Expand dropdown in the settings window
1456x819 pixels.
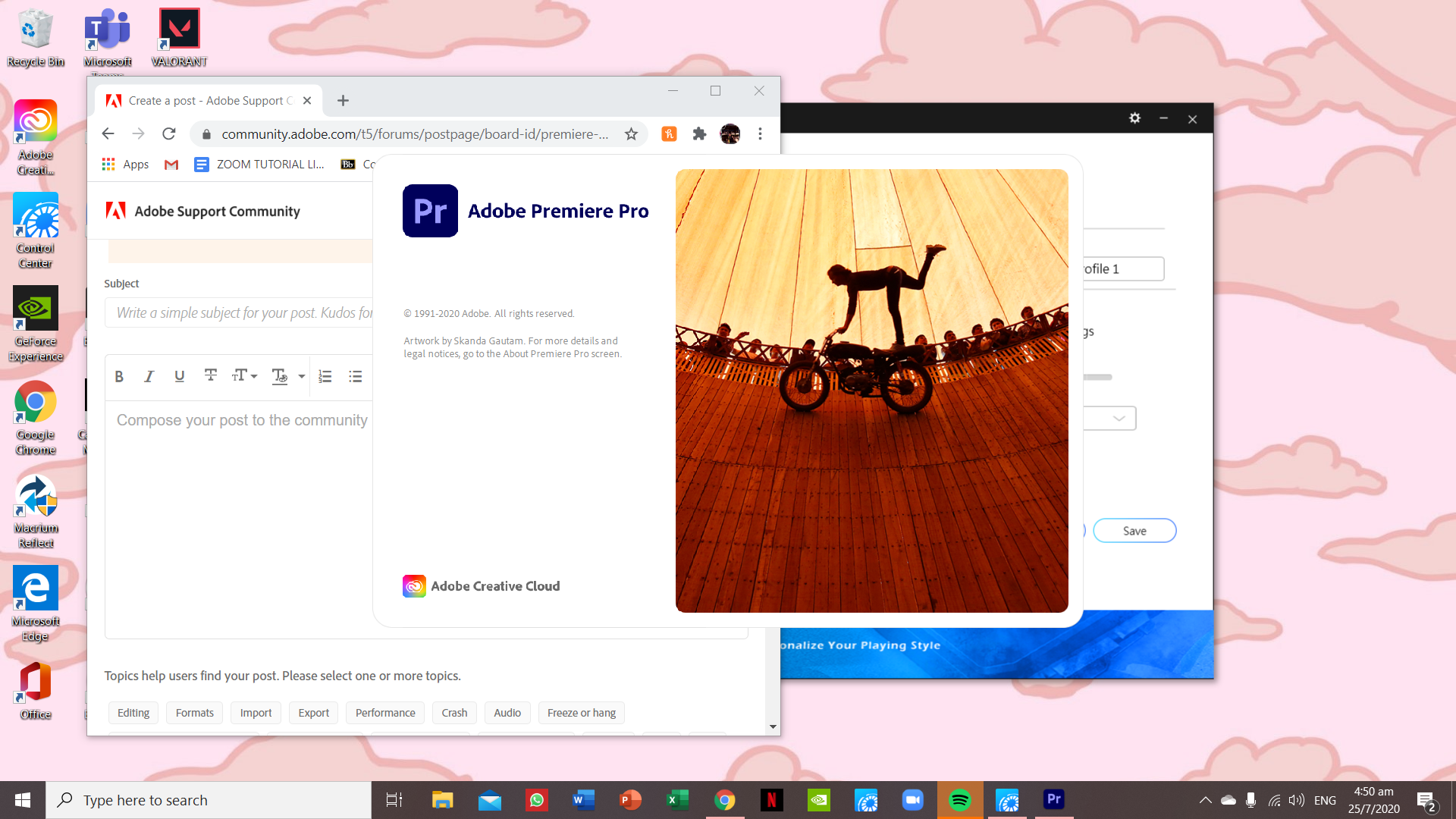coord(1119,419)
